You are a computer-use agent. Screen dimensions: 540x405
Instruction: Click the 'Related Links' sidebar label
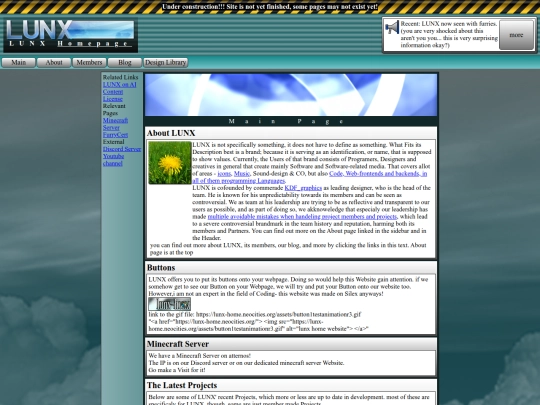(x=120, y=77)
